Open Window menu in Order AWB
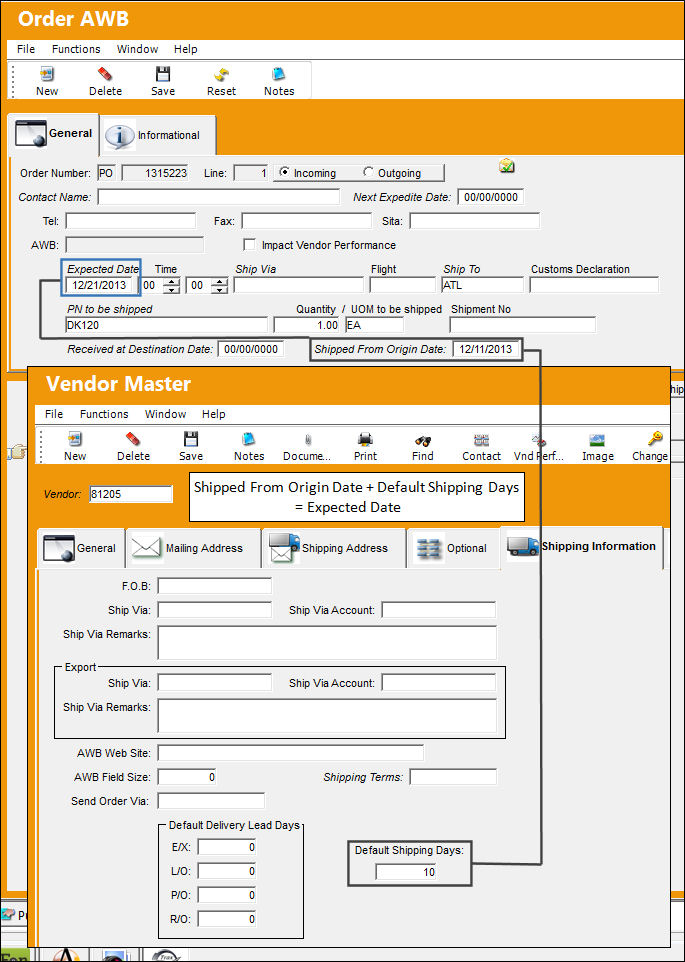 pos(137,49)
